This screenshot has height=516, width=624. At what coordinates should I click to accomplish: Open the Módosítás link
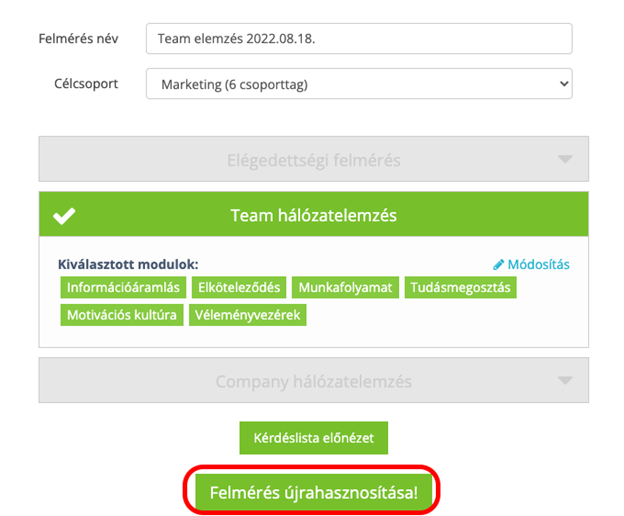pos(538,265)
